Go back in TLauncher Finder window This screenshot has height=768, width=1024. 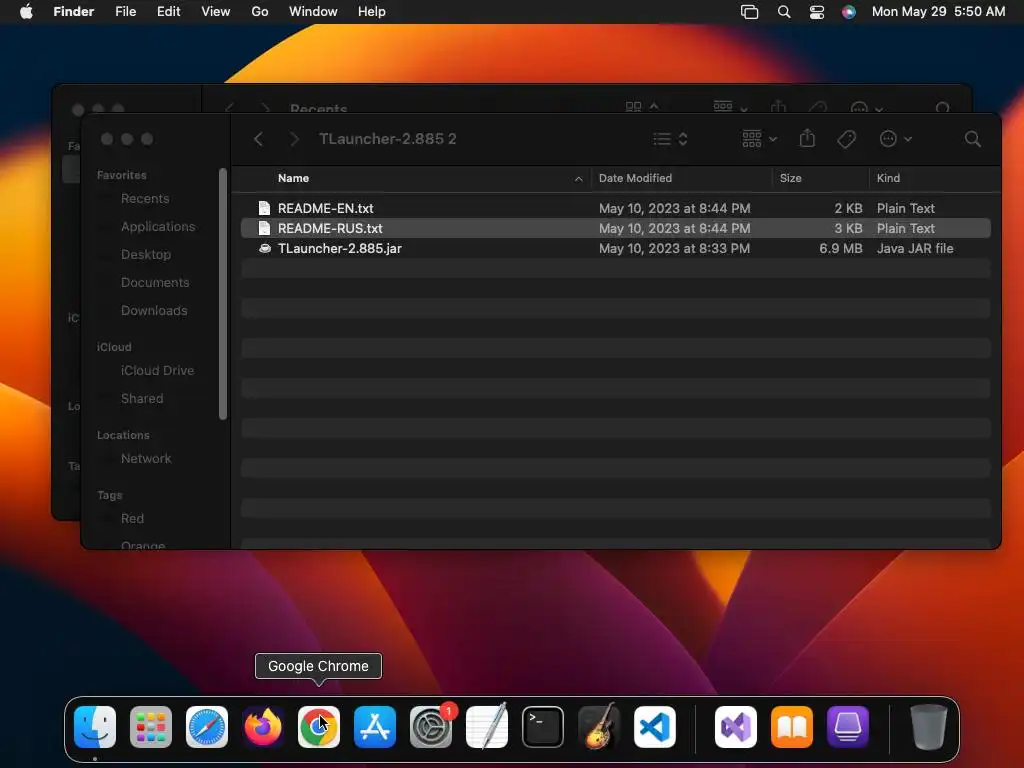click(x=259, y=139)
